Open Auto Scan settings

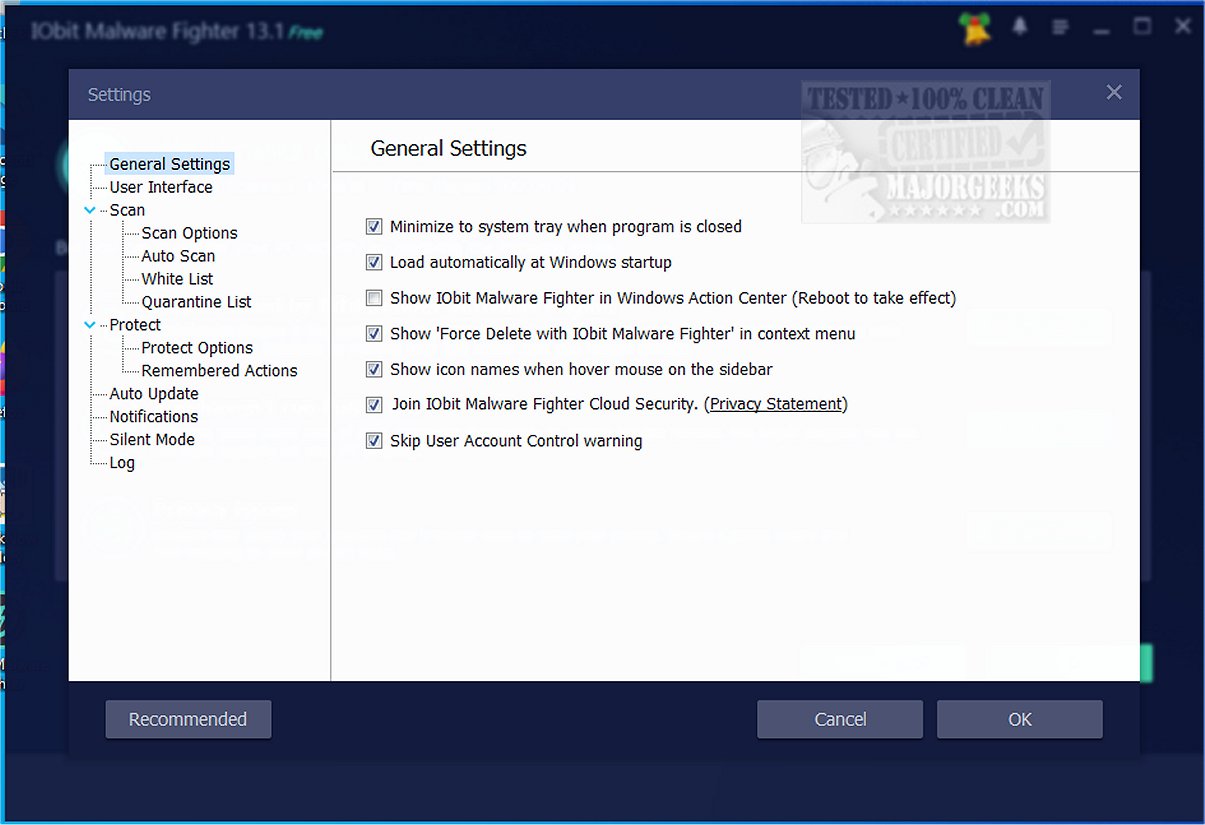(178, 256)
